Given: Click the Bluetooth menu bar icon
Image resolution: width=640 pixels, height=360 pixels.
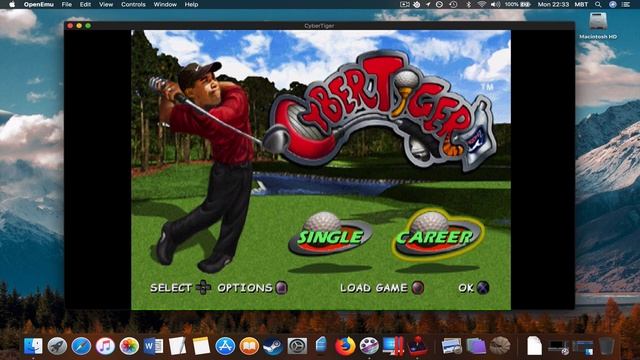Looking at the screenshot, I should click(469, 4).
